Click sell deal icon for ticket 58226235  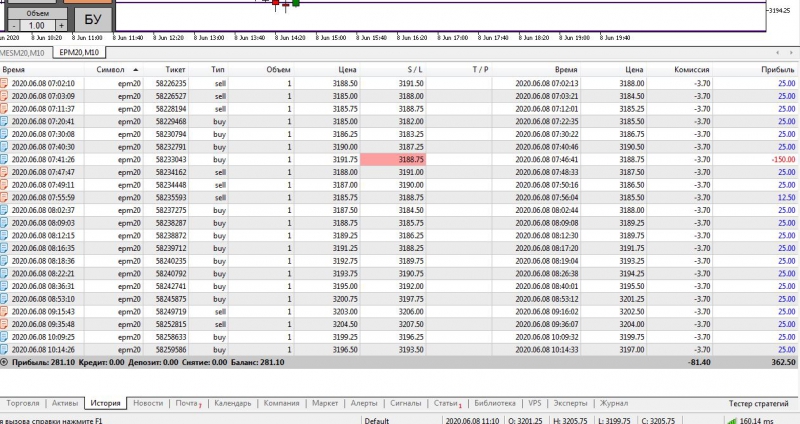(4, 83)
